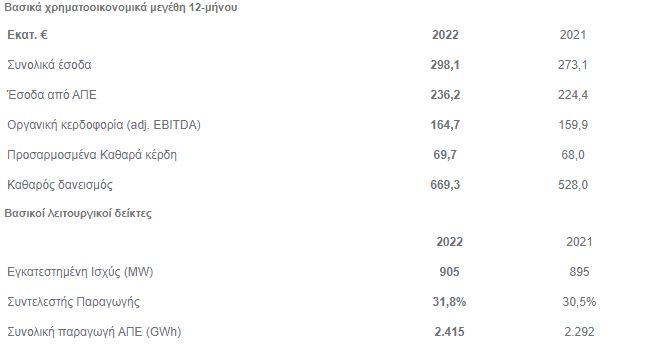This screenshot has height=364, width=649.
Task: Click the 'Βασικά χρηματοοικονομικά μεγέθη 12-μήνου' heading
Action: 120,7
